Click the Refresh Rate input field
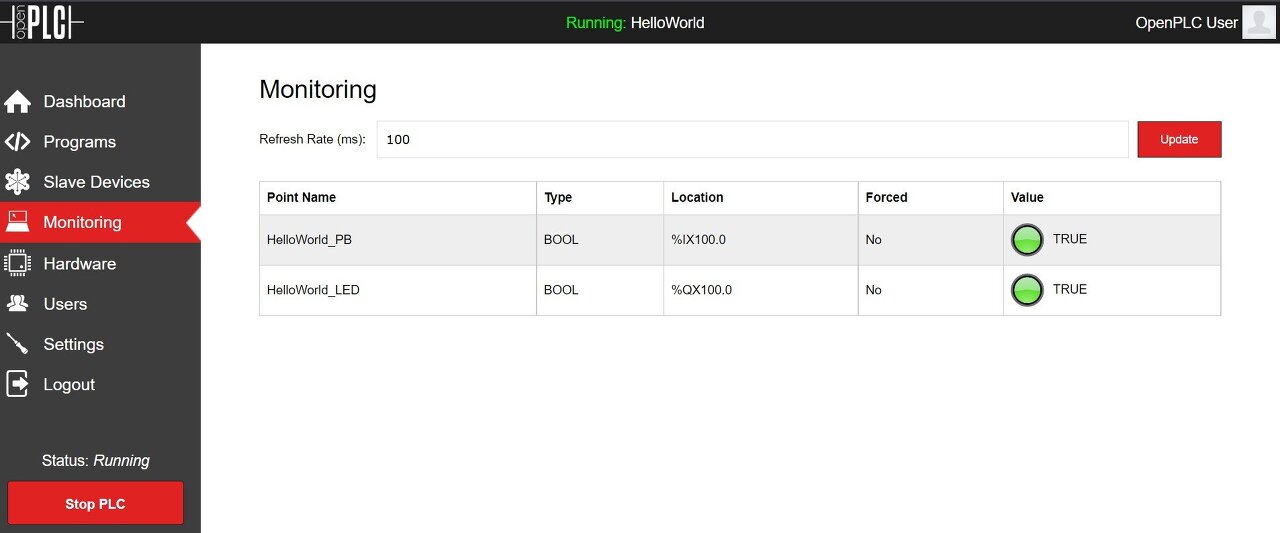 click(x=752, y=139)
